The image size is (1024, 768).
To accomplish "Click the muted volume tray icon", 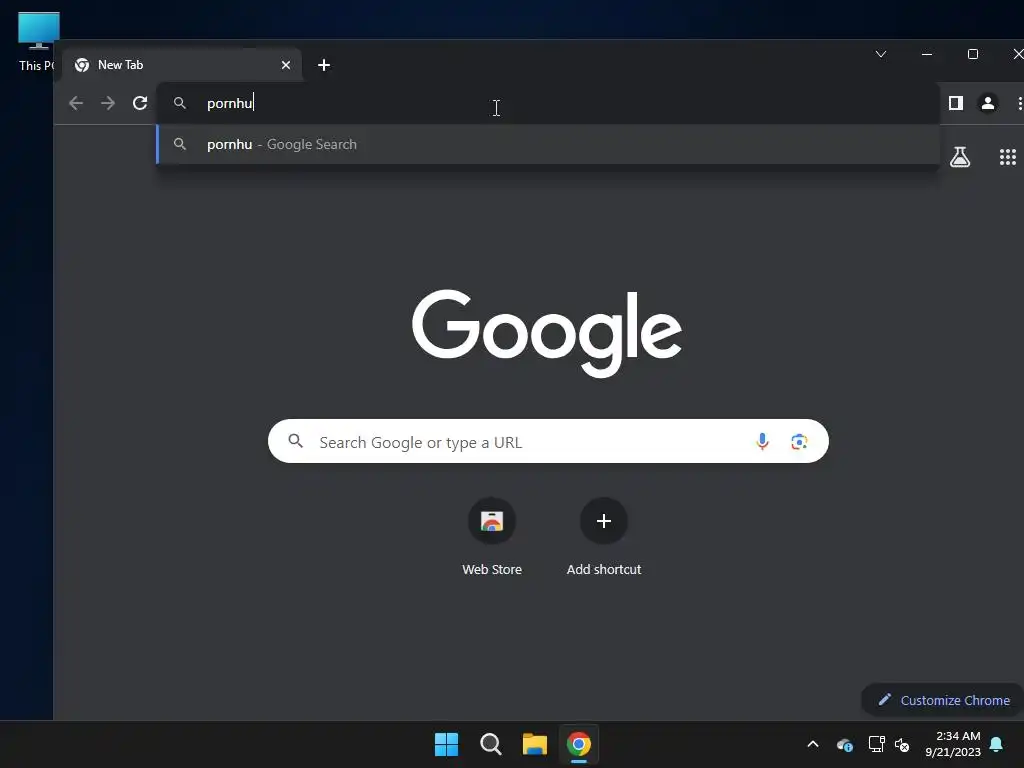I will click(x=902, y=744).
